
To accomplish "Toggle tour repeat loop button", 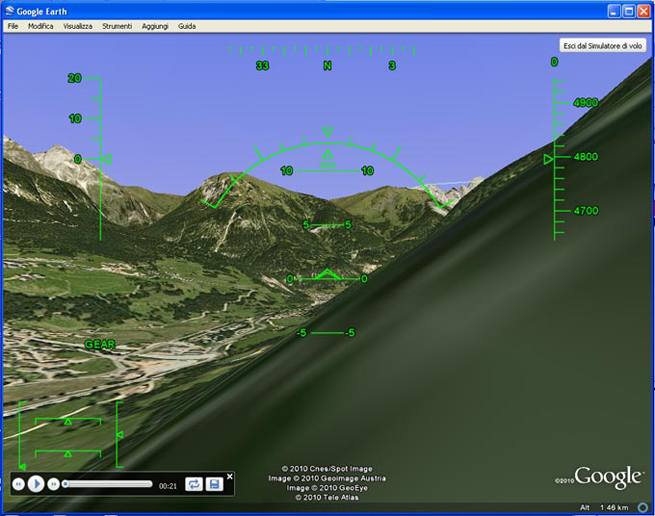I will point(194,484).
